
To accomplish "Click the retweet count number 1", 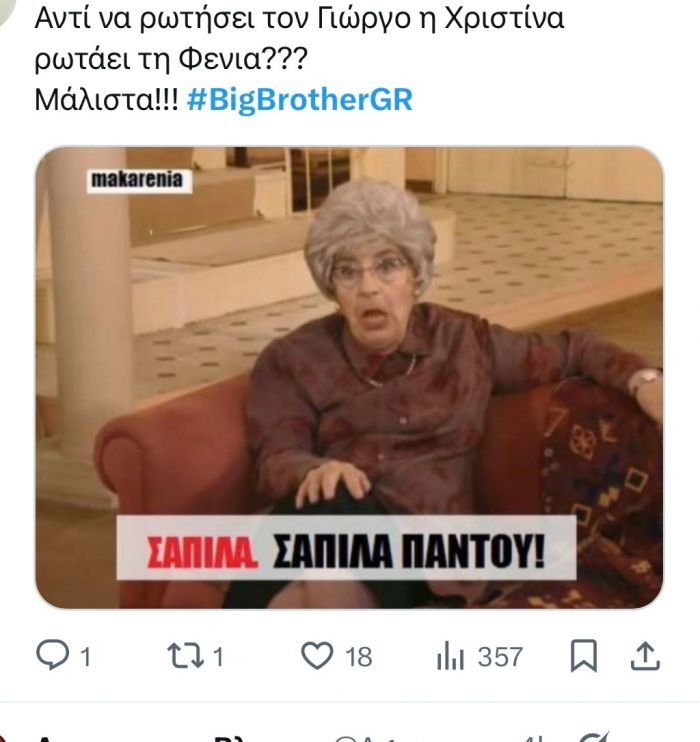I will [218, 657].
